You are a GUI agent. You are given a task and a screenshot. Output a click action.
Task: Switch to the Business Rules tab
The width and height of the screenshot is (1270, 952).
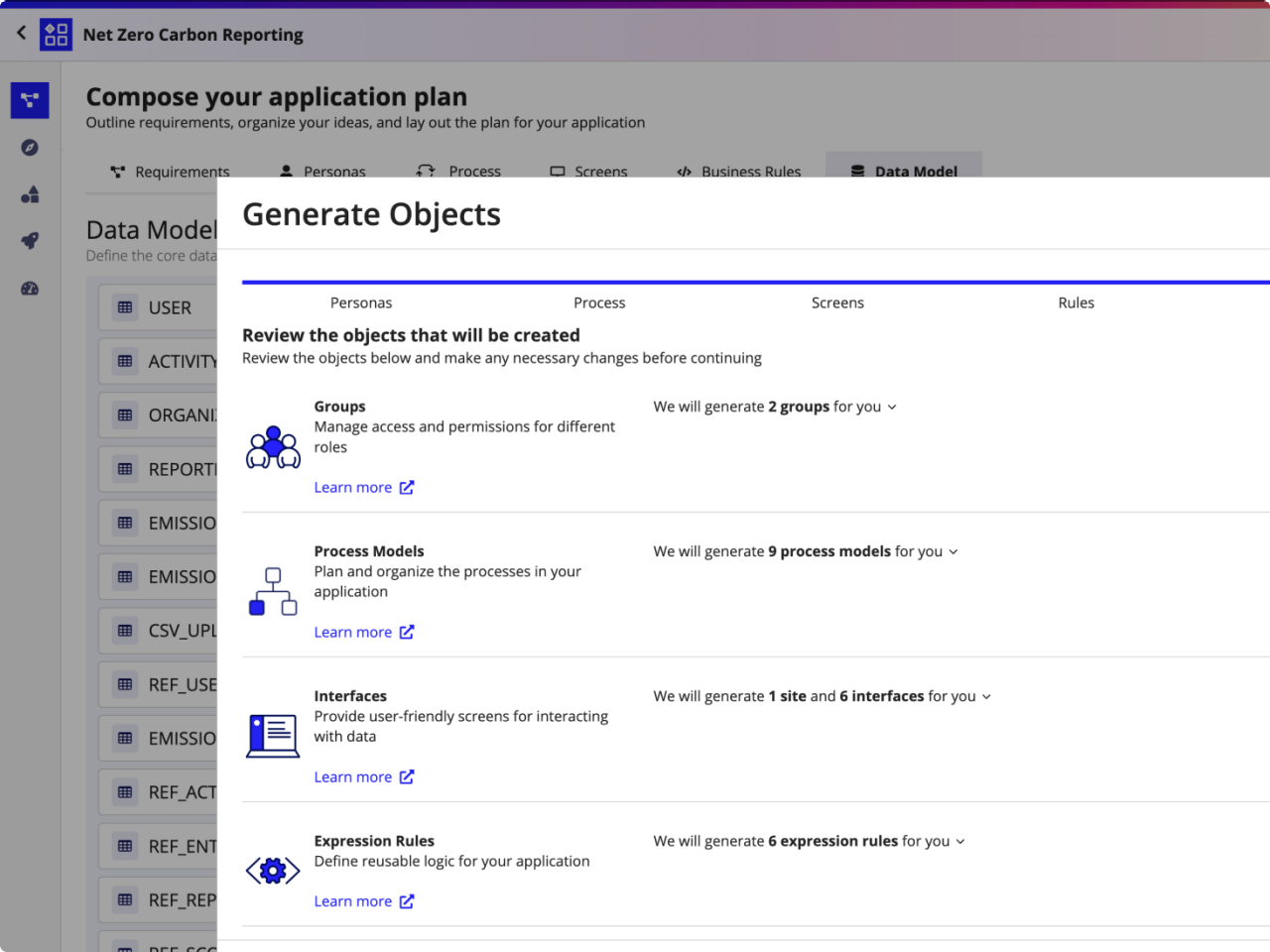coord(738,172)
